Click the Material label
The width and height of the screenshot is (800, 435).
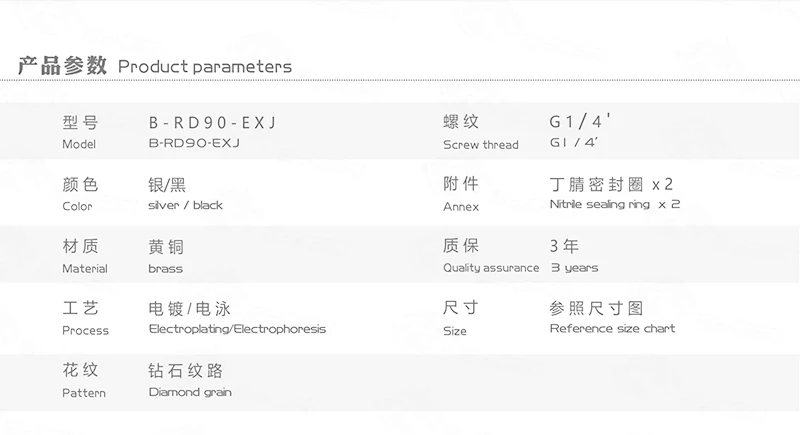coord(85,269)
